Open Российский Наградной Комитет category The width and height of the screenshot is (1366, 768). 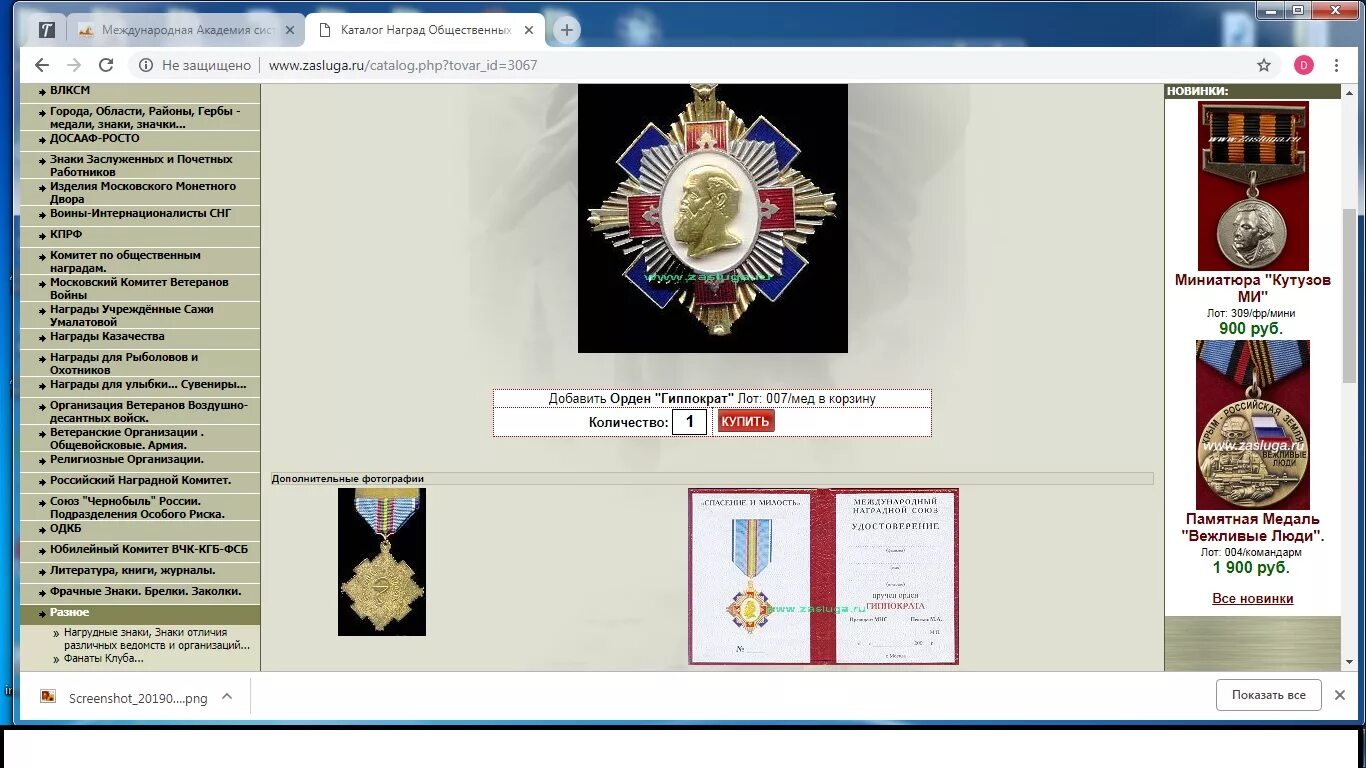click(140, 480)
